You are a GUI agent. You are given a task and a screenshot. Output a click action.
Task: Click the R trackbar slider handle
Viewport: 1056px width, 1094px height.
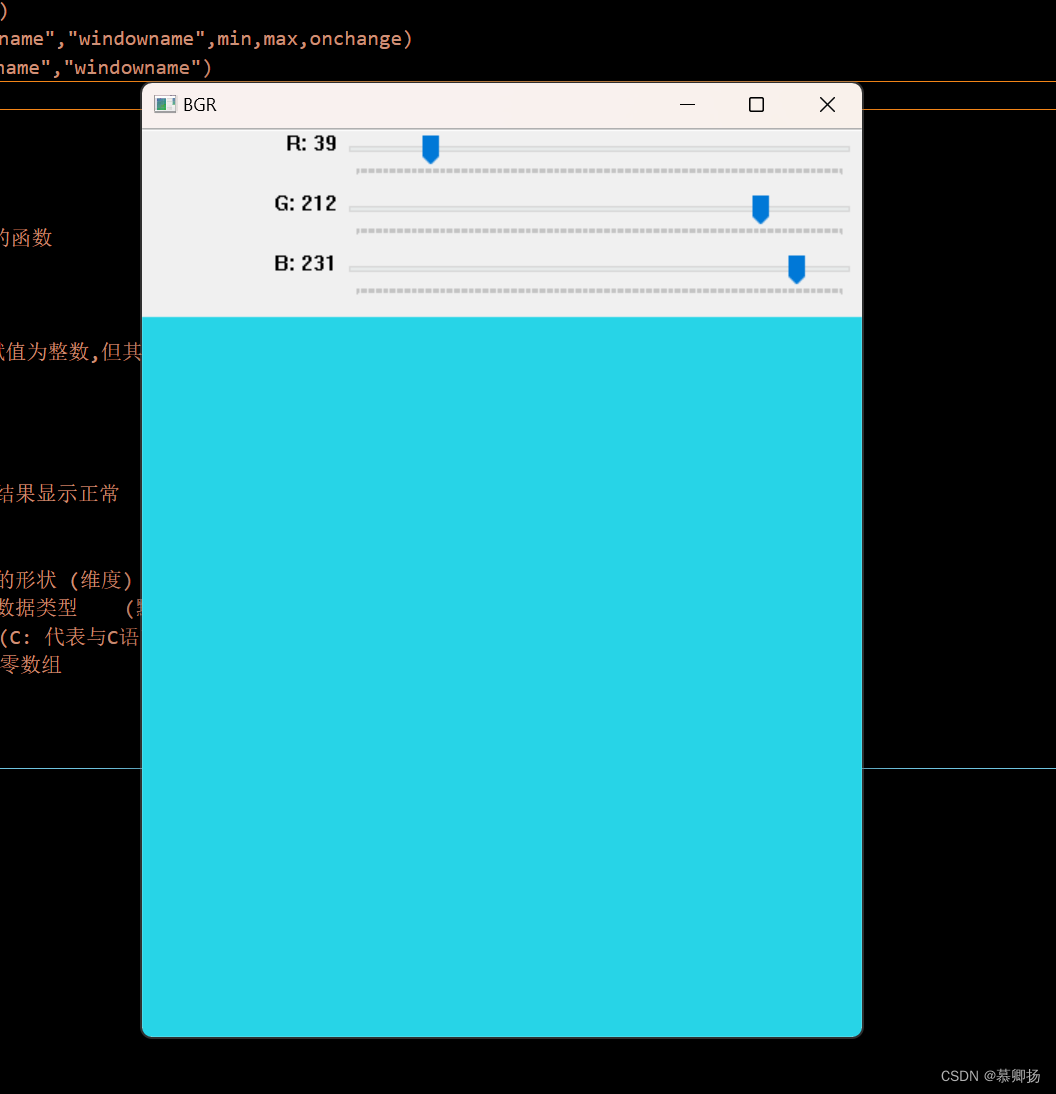430,149
